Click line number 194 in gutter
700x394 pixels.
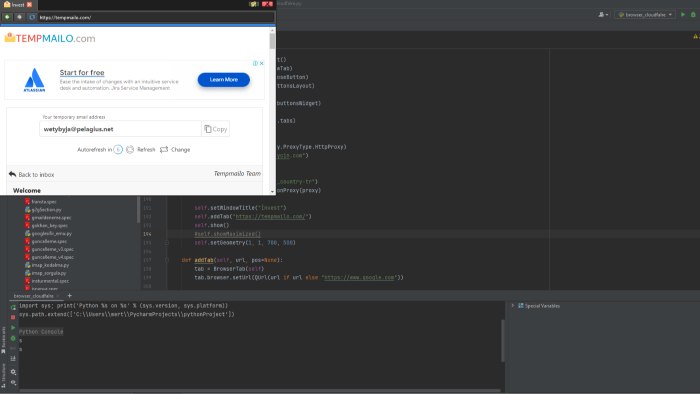pos(147,234)
